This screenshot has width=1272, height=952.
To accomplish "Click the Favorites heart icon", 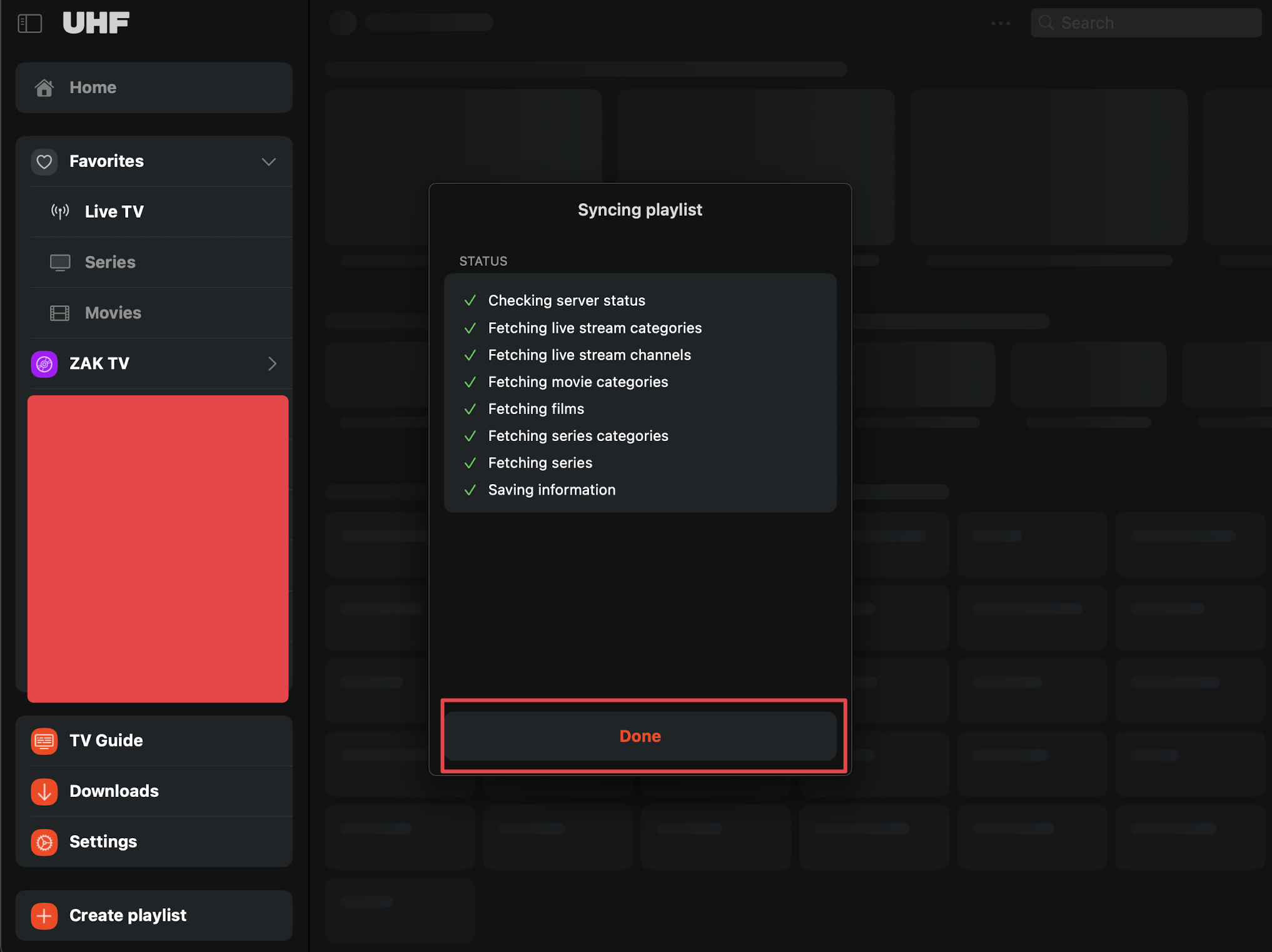I will click(44, 161).
